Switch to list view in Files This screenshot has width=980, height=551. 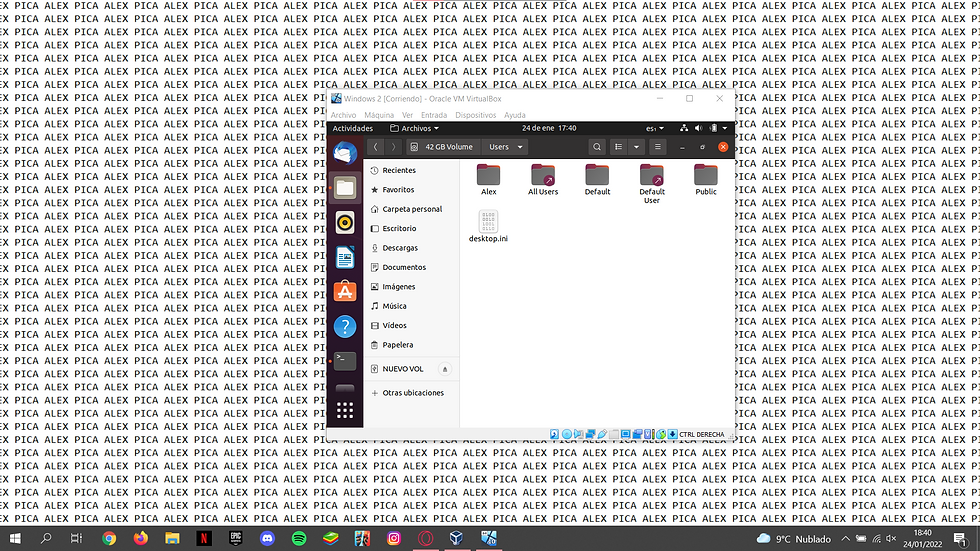(x=619, y=147)
